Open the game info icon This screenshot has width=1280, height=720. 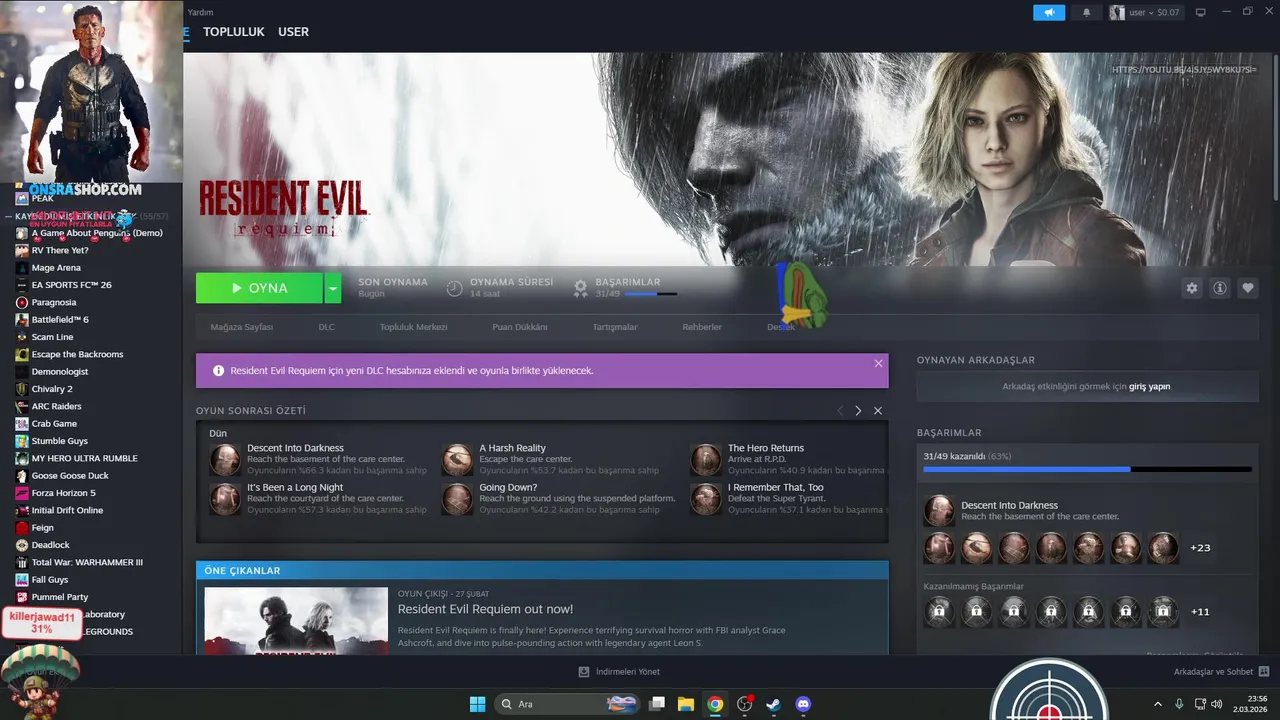[1220, 288]
